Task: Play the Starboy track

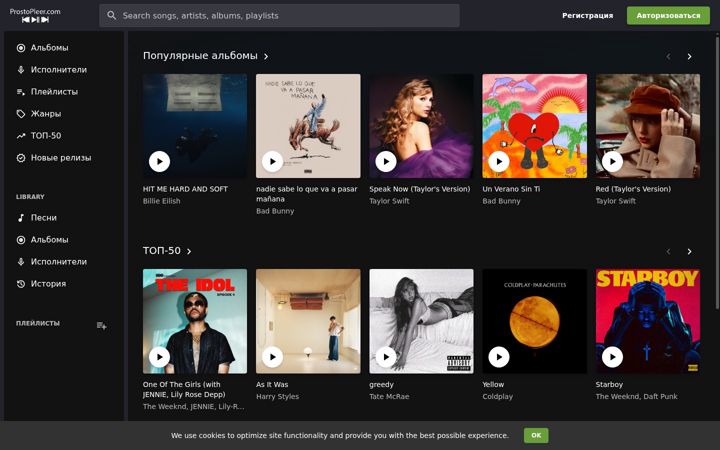Action: coord(612,357)
